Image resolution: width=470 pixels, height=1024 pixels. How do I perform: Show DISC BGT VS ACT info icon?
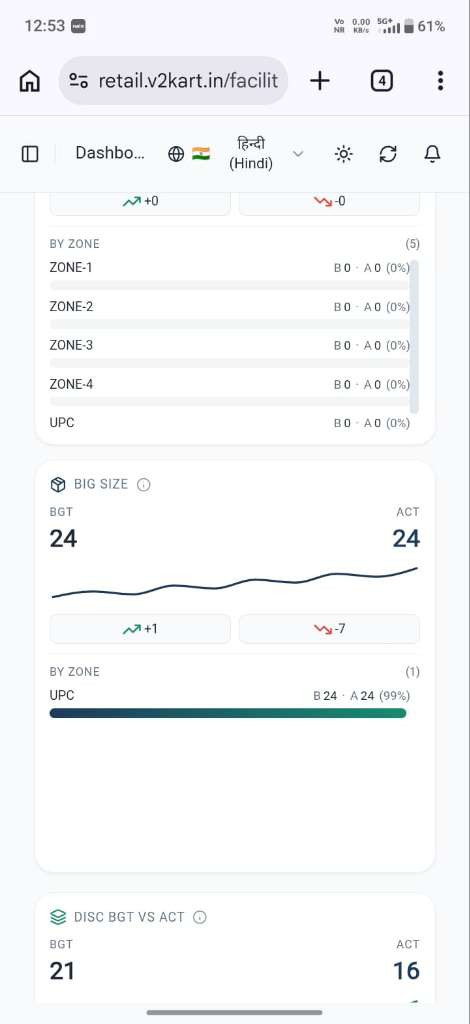pos(200,917)
